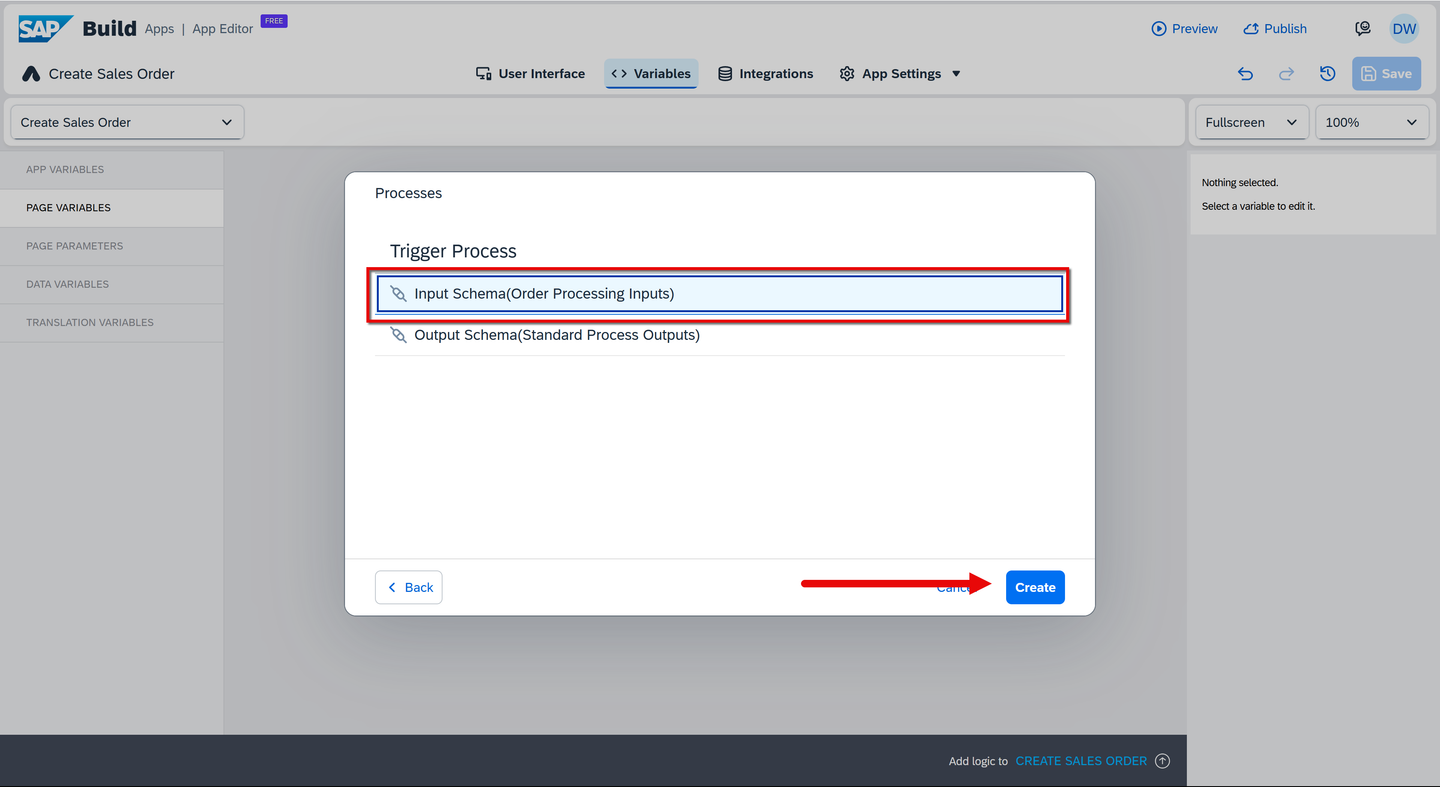Image resolution: width=1440 pixels, height=787 pixels.
Task: Click the App Editor label
Action: click(x=223, y=29)
